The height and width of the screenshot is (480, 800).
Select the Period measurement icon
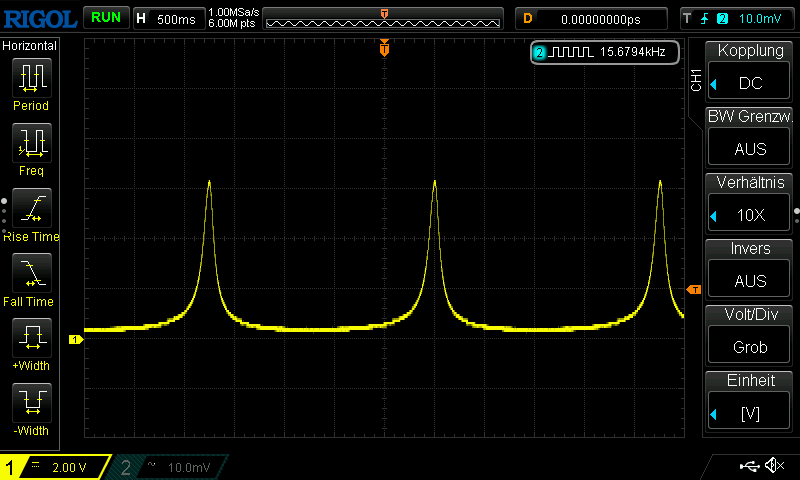pyautogui.click(x=31, y=78)
